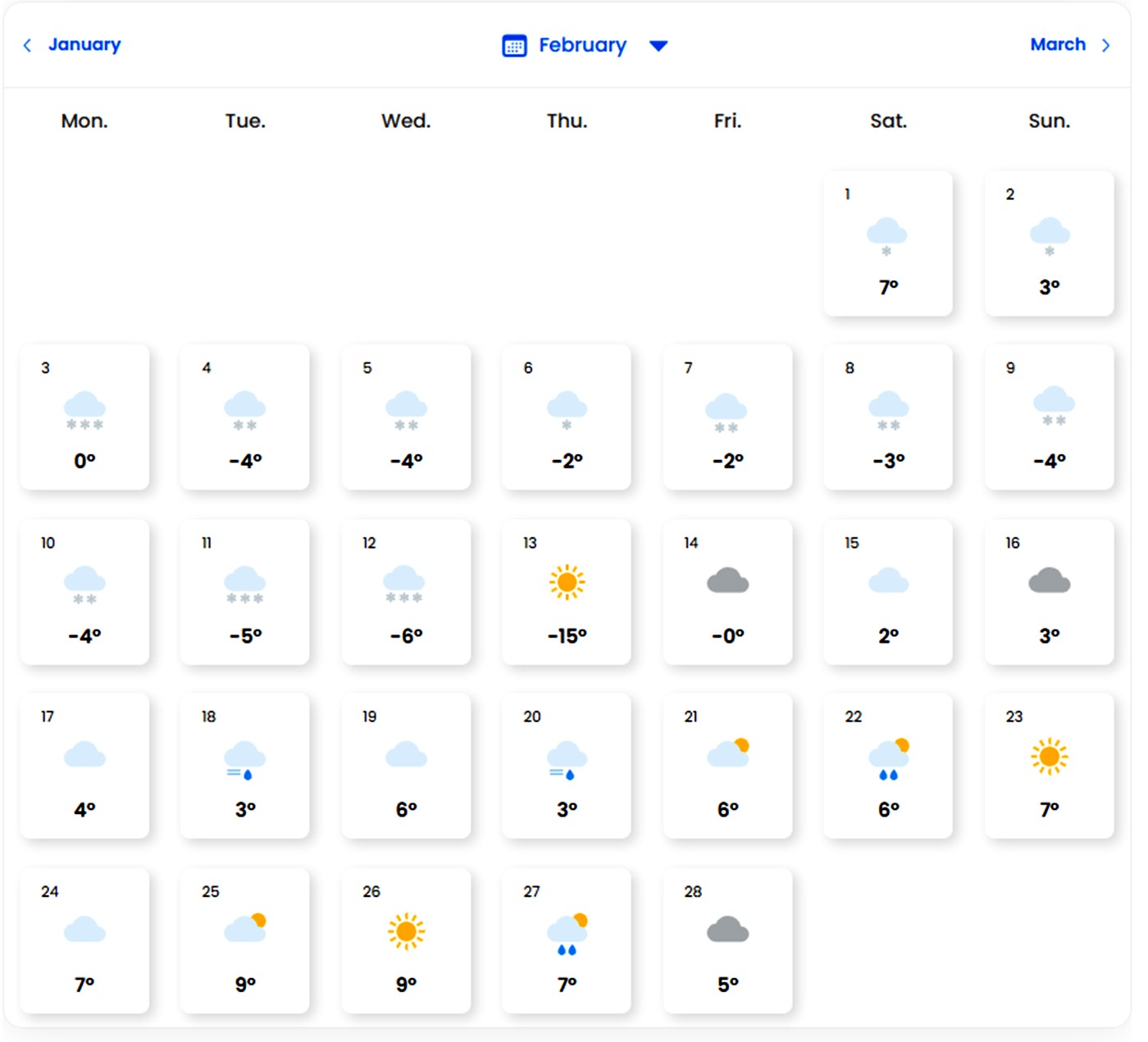The image size is (1148, 1042).
Task: Click the February month title text
Action: coord(582,45)
